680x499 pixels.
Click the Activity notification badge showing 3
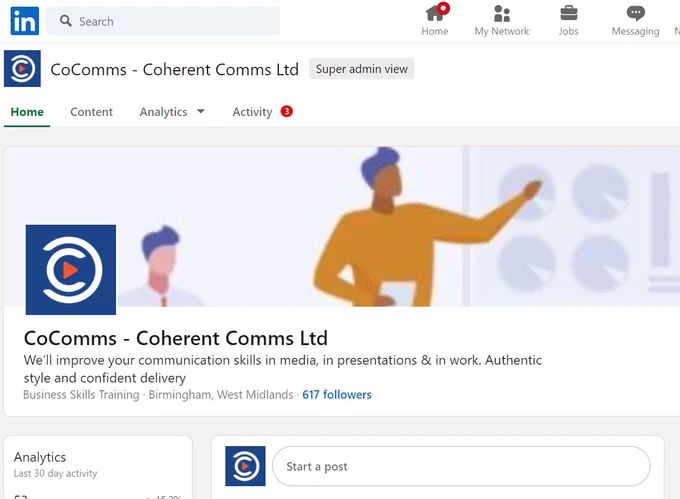pos(287,111)
